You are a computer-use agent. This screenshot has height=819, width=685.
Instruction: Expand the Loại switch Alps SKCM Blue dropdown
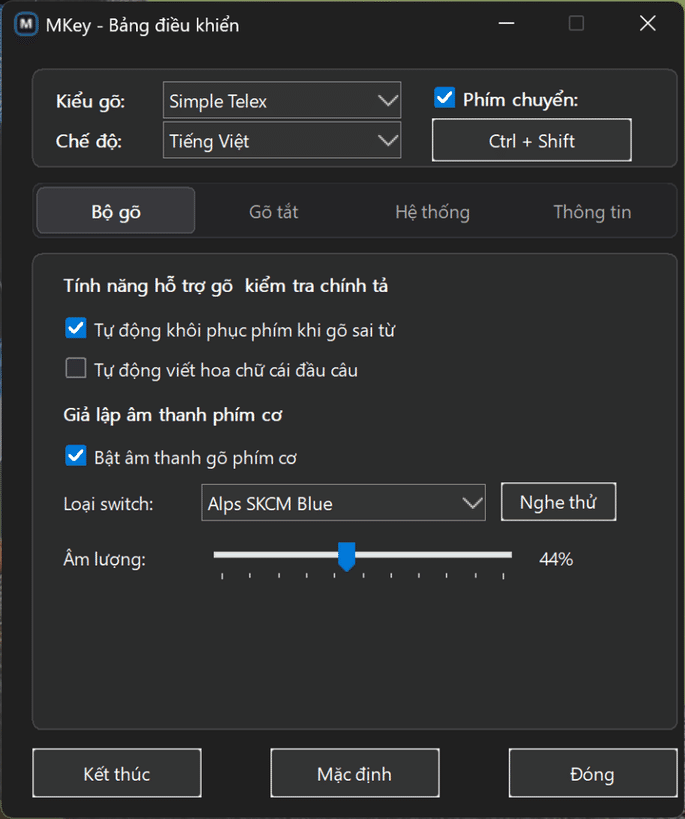(x=343, y=503)
